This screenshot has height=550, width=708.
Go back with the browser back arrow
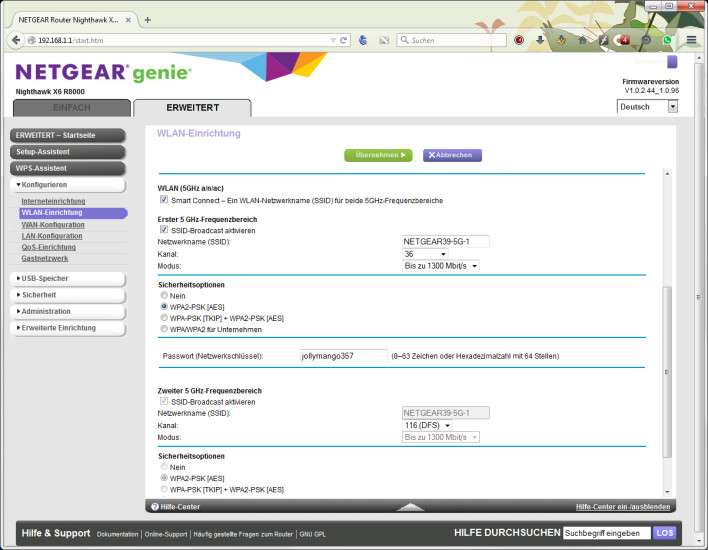click(x=16, y=40)
